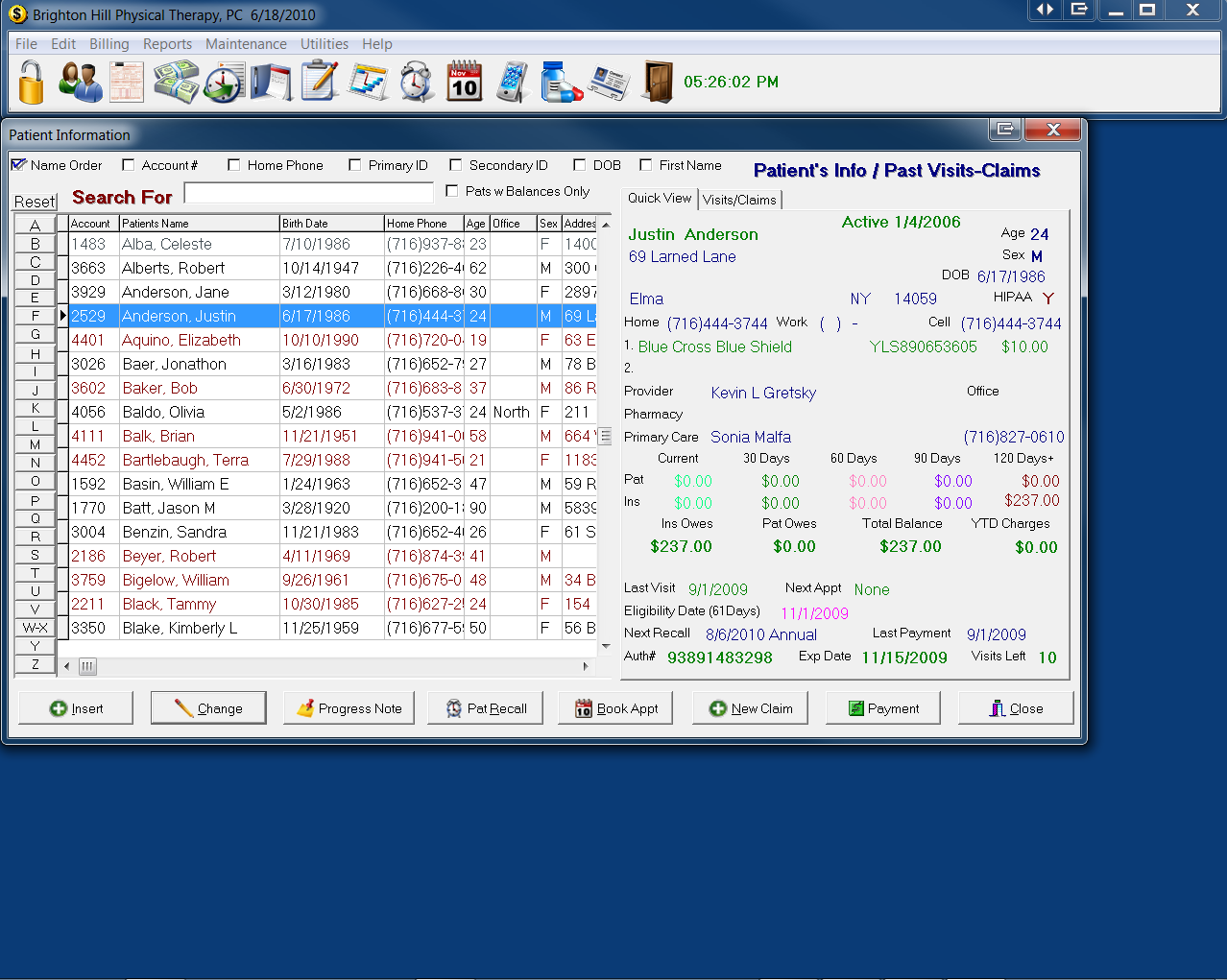Open the patients (two people) toolbar icon
Image resolution: width=1227 pixels, height=980 pixels.
(80, 83)
